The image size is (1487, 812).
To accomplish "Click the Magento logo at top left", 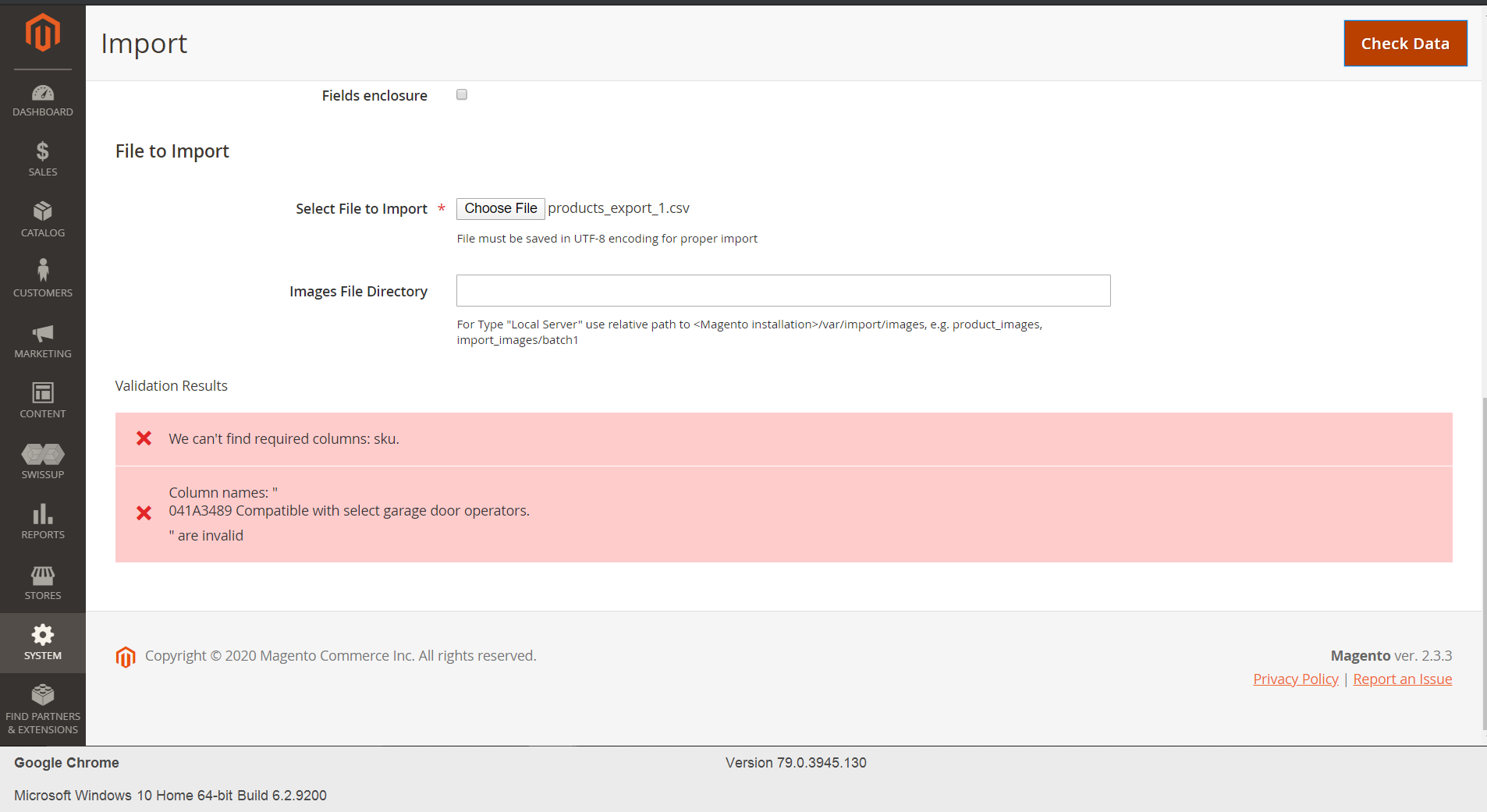I will pos(43,33).
